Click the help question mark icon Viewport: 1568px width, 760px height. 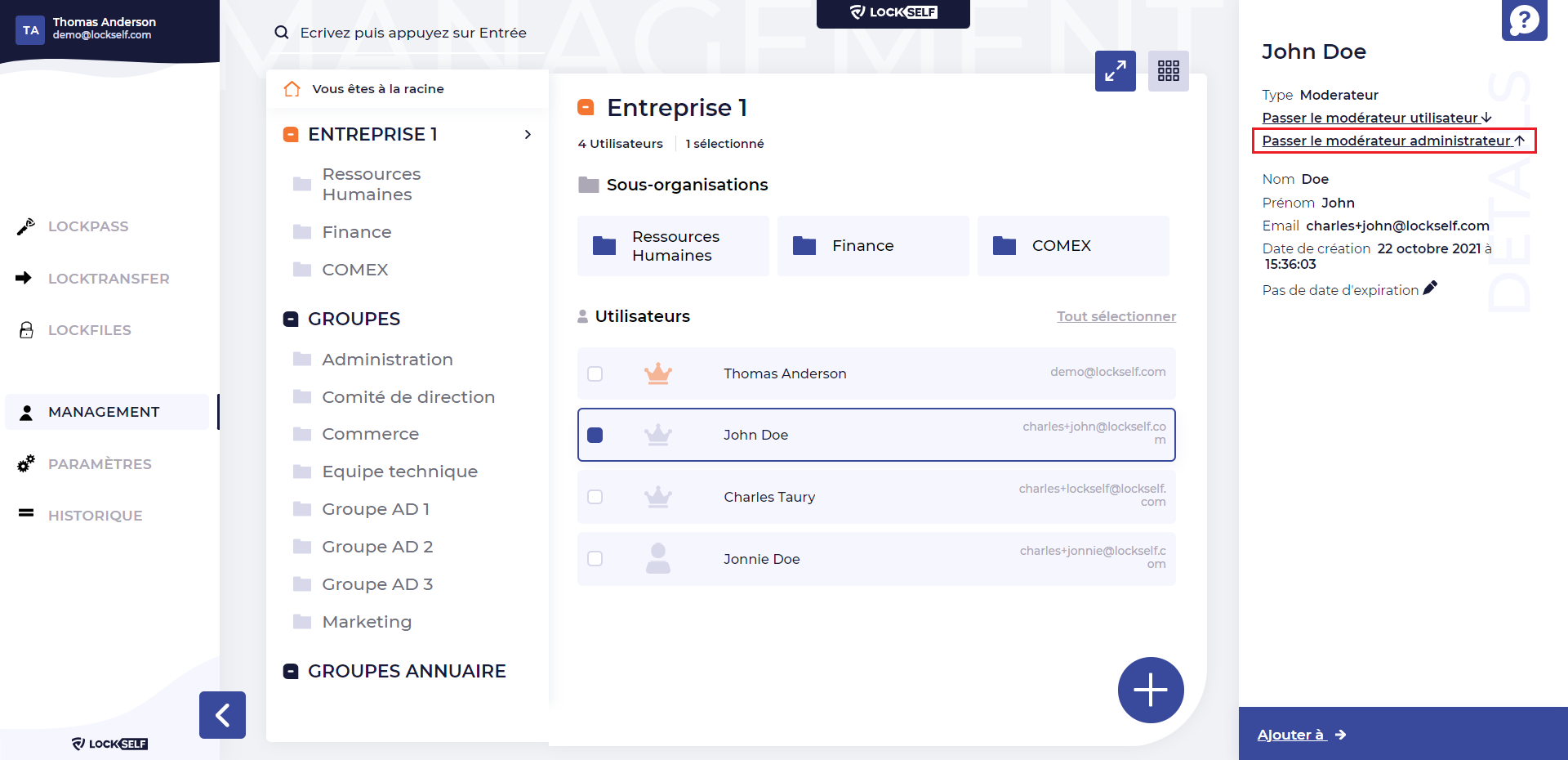[x=1524, y=20]
